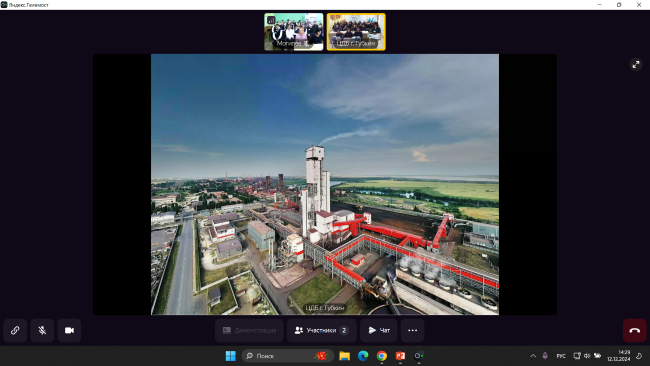Switch to the Telemost app in the taskbar
Screen dimensions: 650x366
(x=419, y=356)
